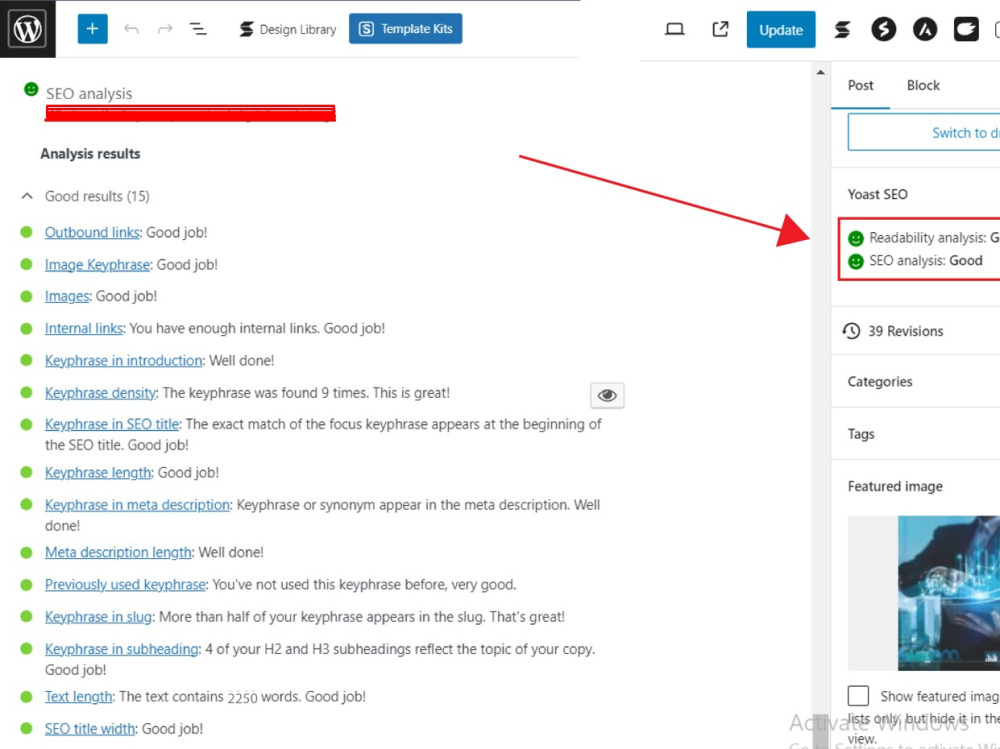Click the undo arrow icon
Screen dimensions: 1000x749
click(x=131, y=29)
